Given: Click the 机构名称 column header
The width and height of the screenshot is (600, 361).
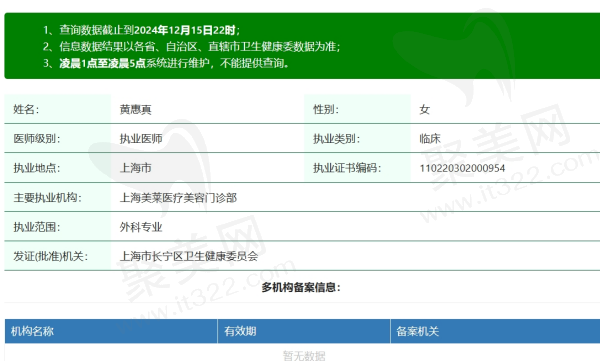Looking at the screenshot, I should coord(111,331).
